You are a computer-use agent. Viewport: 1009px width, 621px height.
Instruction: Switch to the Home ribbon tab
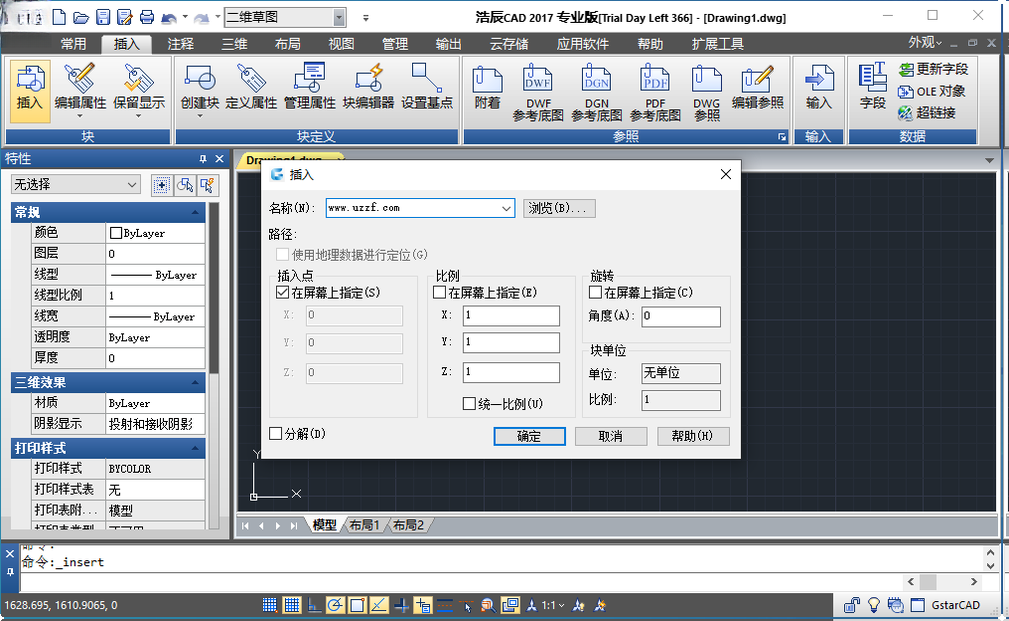click(73, 44)
